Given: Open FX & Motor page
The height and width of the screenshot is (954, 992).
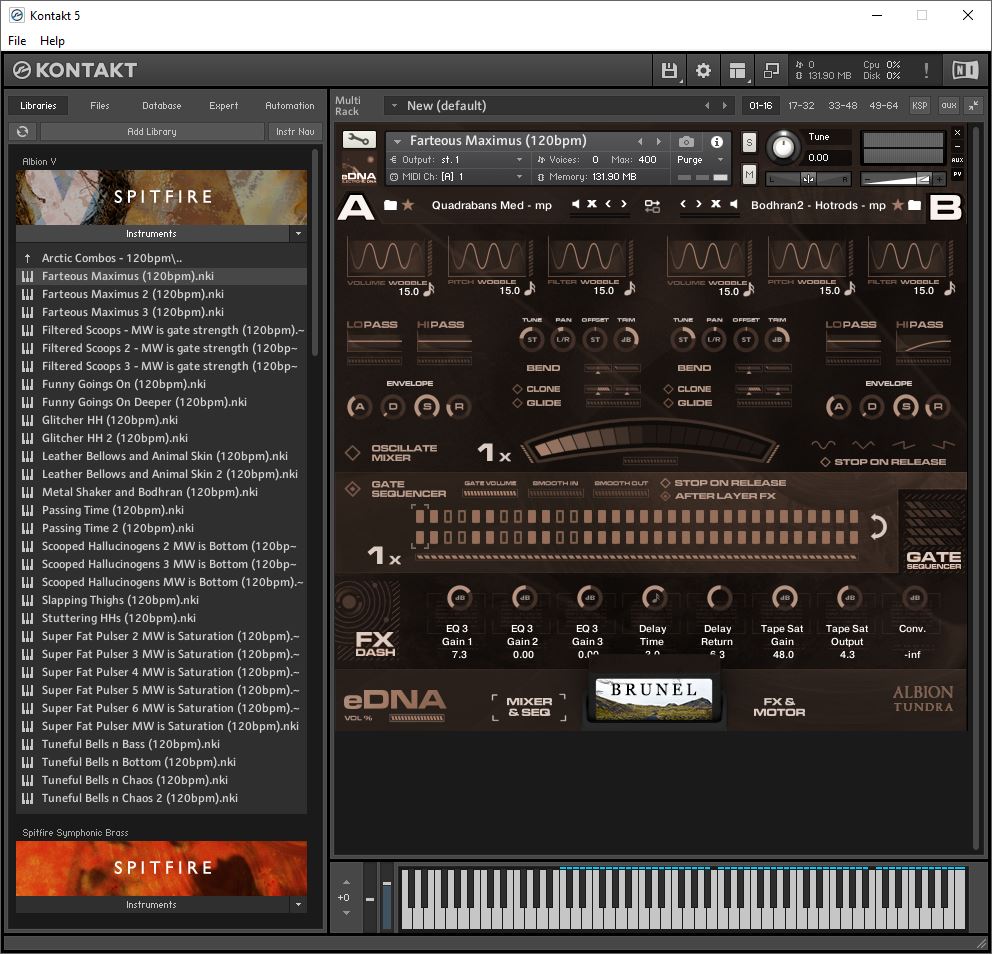Looking at the screenshot, I should 779,707.
